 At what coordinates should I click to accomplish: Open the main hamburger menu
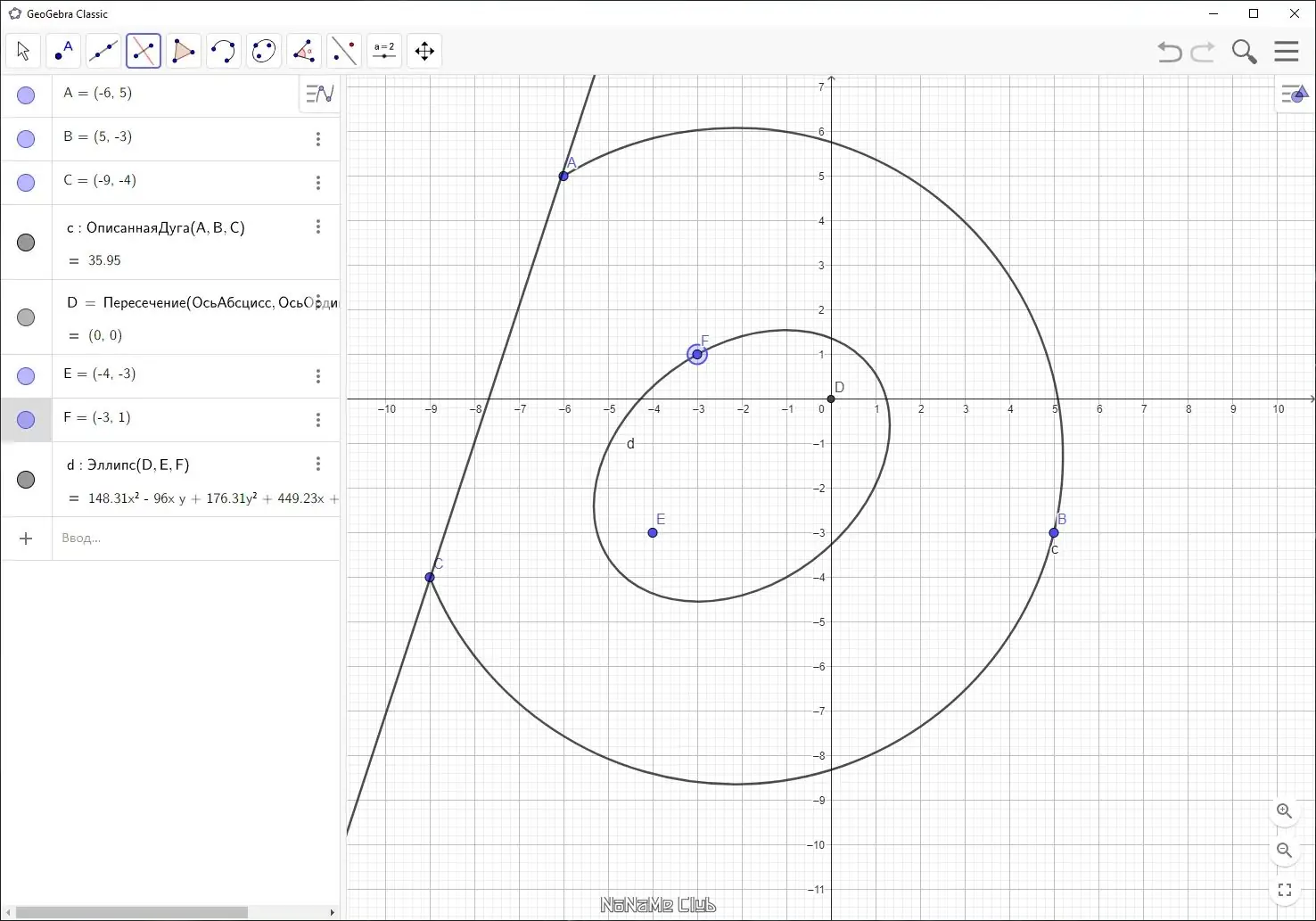coord(1287,51)
